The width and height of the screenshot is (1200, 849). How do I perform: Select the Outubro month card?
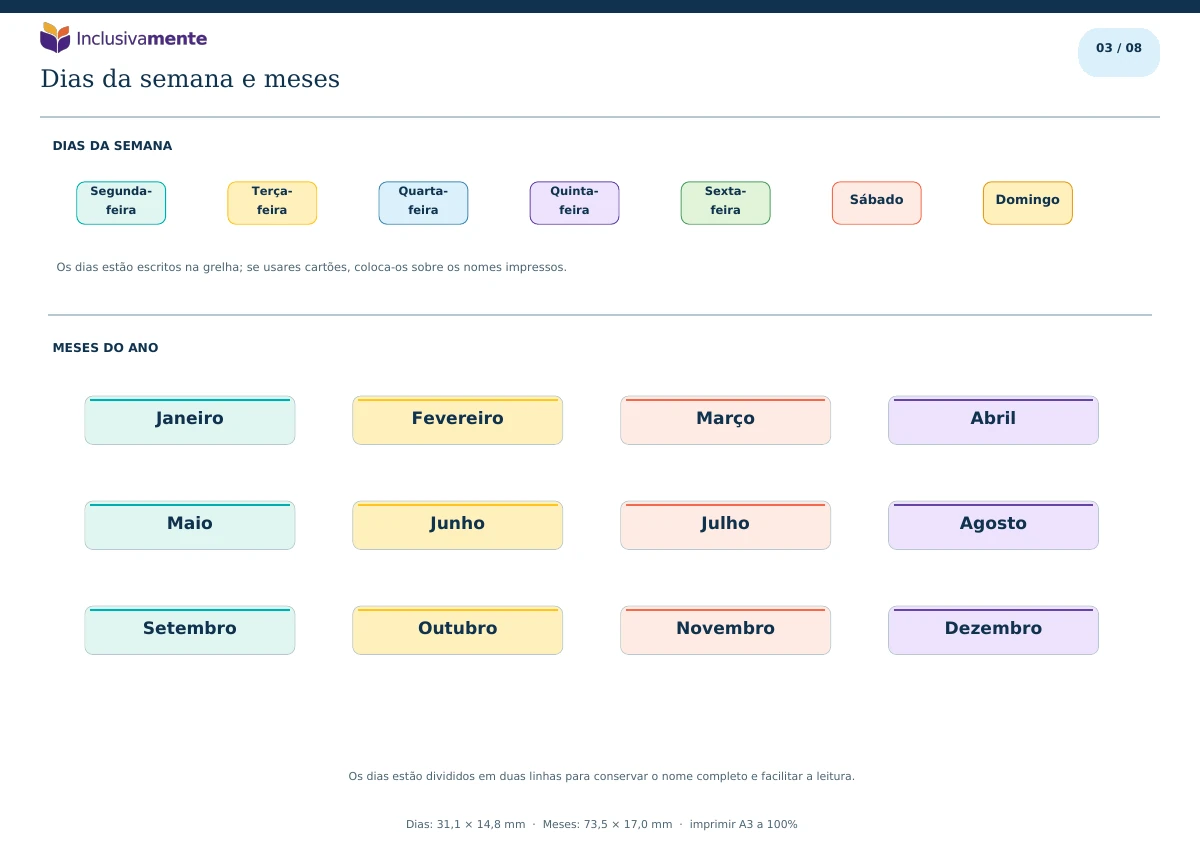coord(458,630)
